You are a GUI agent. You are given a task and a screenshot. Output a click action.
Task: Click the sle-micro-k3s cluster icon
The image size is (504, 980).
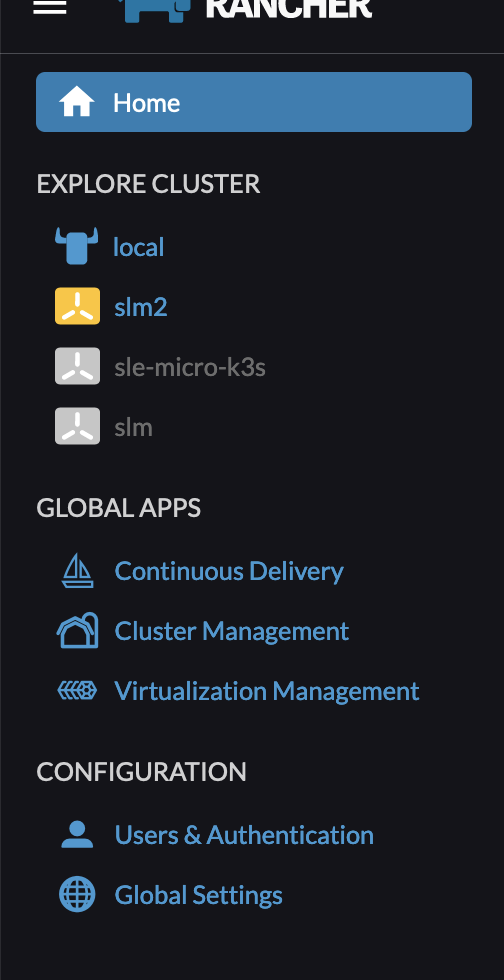click(78, 366)
